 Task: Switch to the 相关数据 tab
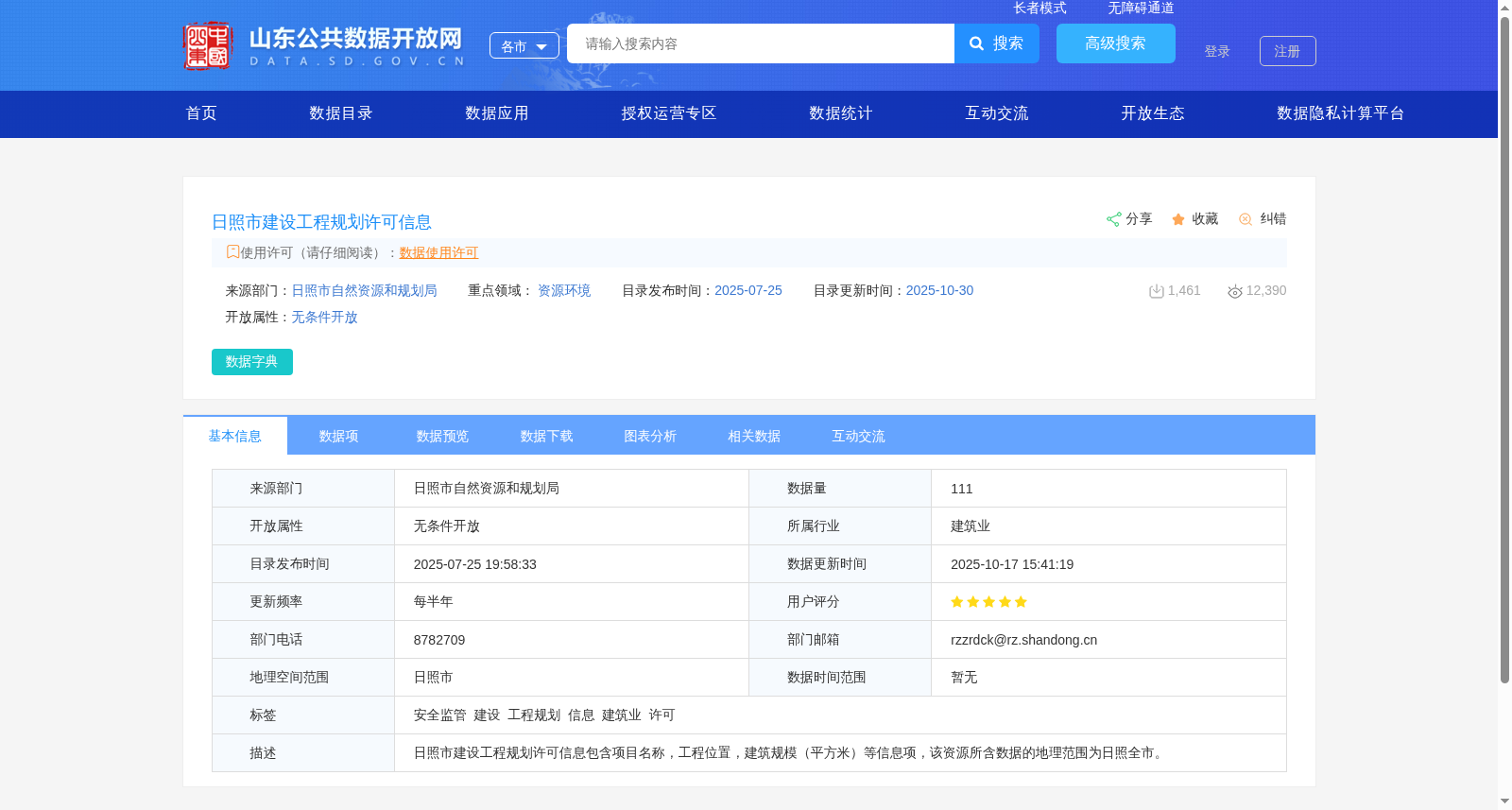point(755,436)
